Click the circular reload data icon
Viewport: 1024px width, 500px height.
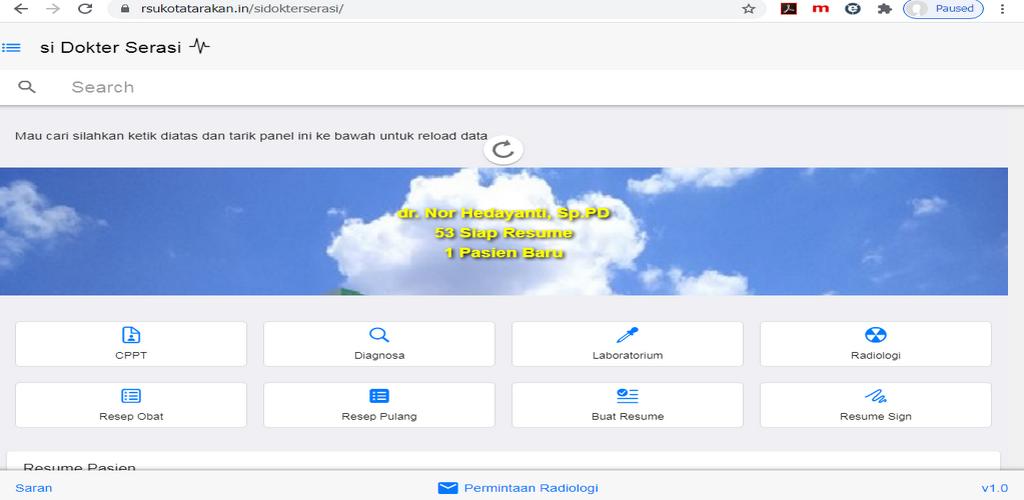click(x=503, y=149)
